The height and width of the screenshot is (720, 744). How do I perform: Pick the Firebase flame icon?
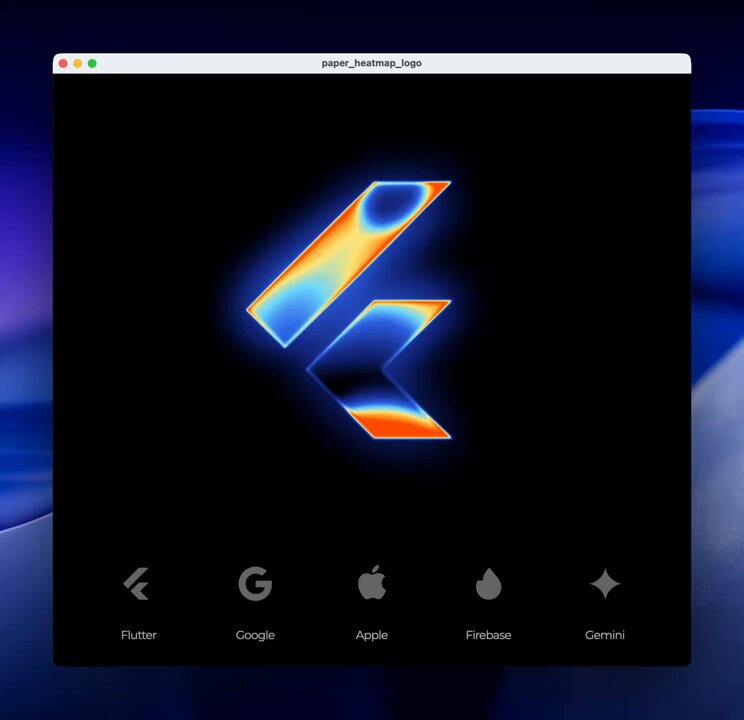pos(488,583)
